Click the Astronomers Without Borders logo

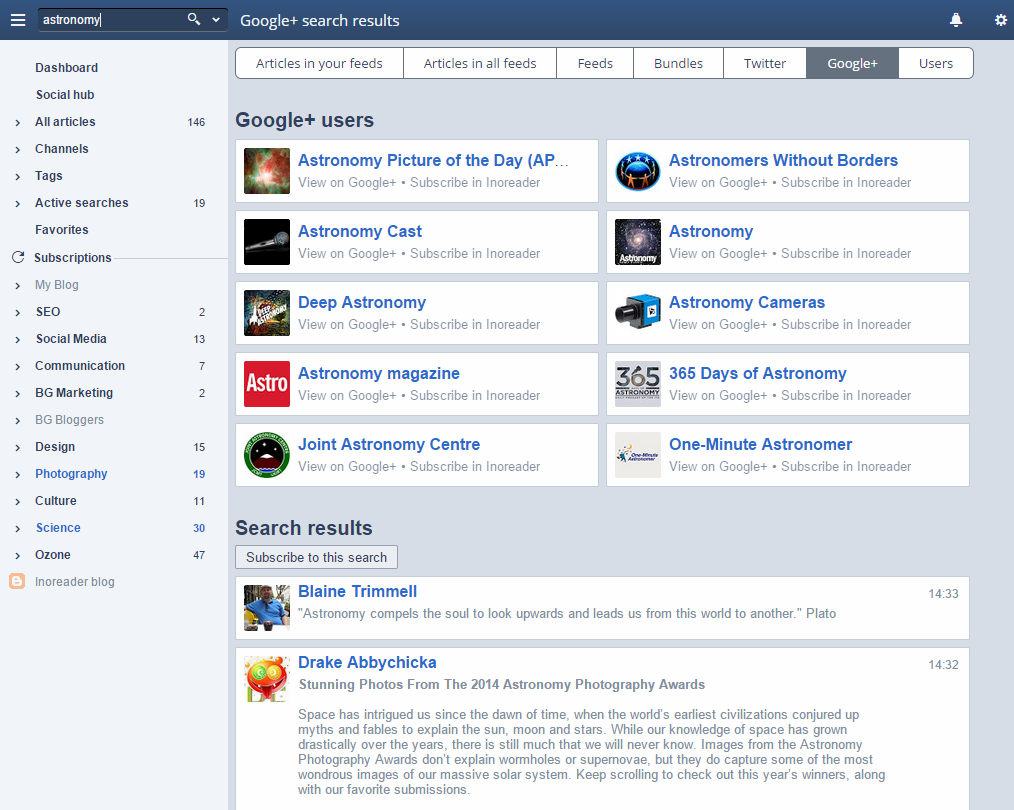(638, 171)
